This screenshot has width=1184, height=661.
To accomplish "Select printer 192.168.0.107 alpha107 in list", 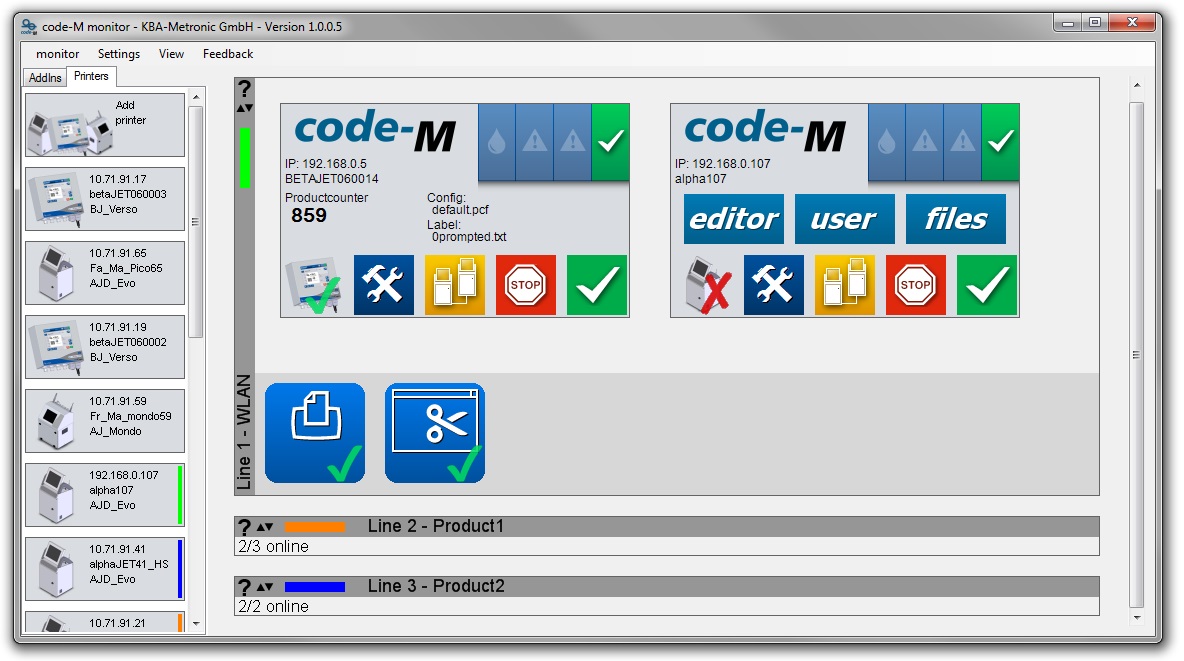I will tap(105, 495).
